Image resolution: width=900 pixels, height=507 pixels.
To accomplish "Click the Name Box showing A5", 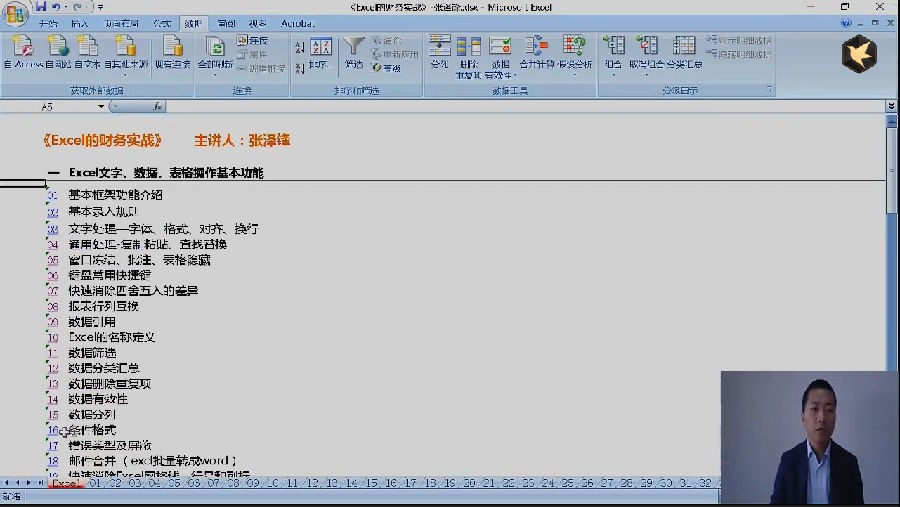I will point(49,107).
